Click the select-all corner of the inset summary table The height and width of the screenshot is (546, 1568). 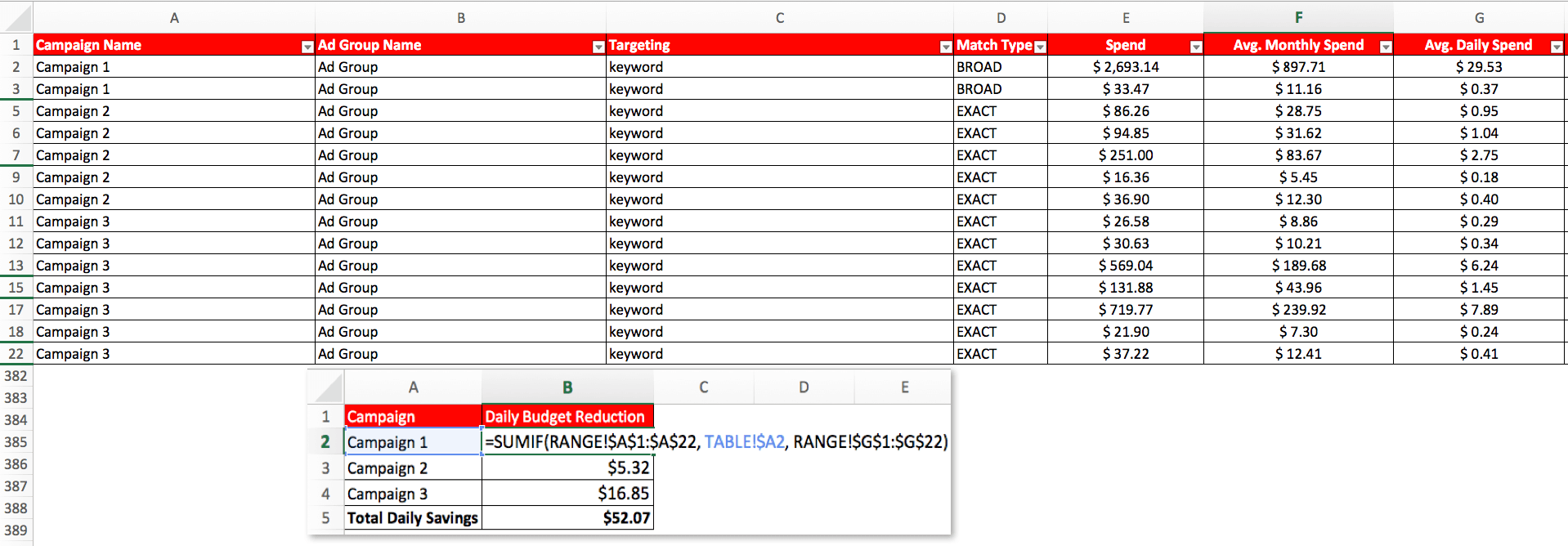(325, 387)
